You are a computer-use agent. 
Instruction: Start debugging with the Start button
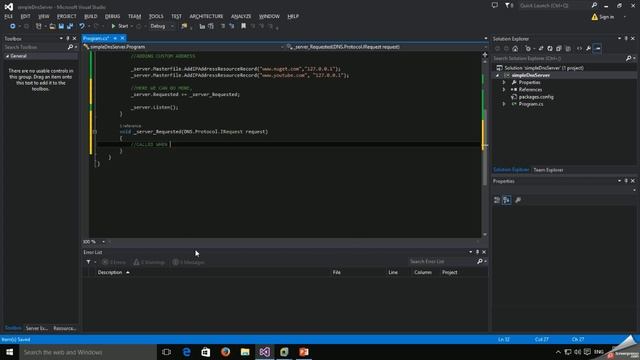(x=120, y=26)
